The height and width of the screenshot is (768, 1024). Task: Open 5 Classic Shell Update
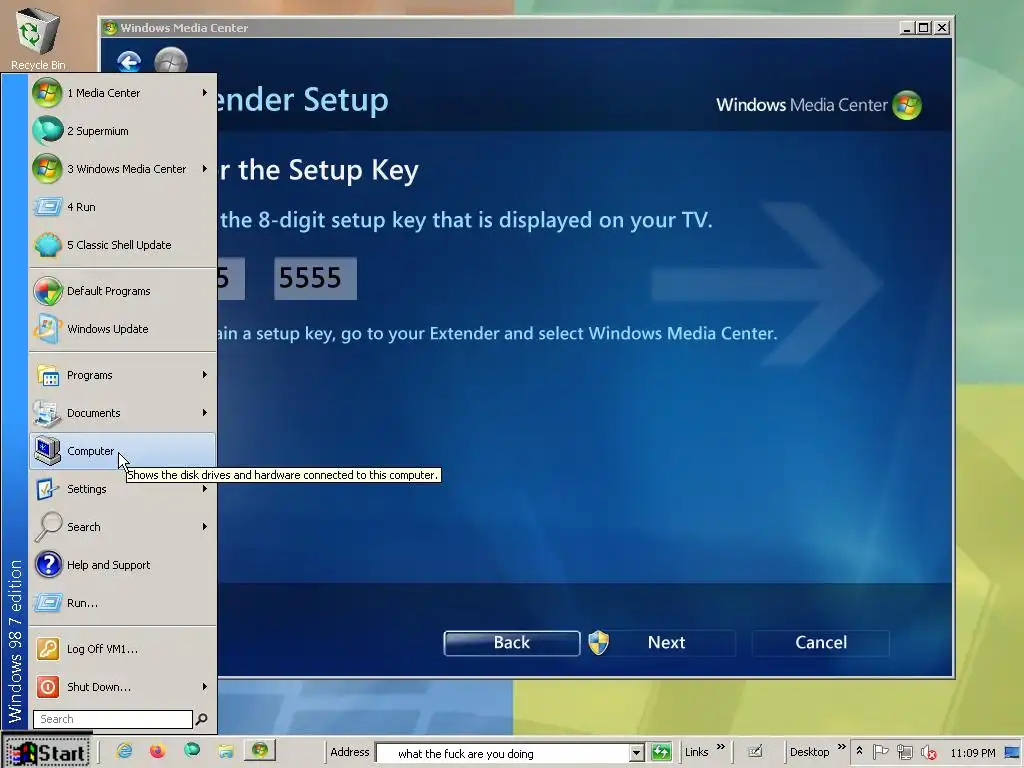[x=122, y=245]
